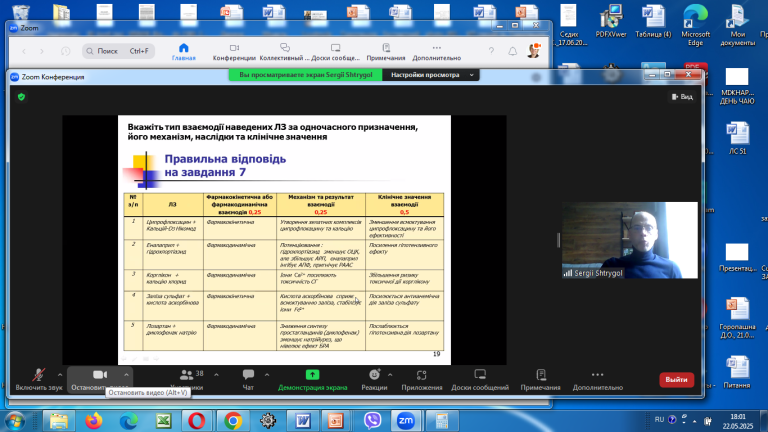Screen dimensions: 768x432
Task: Open Viber from the taskbar
Action: pos(372,421)
